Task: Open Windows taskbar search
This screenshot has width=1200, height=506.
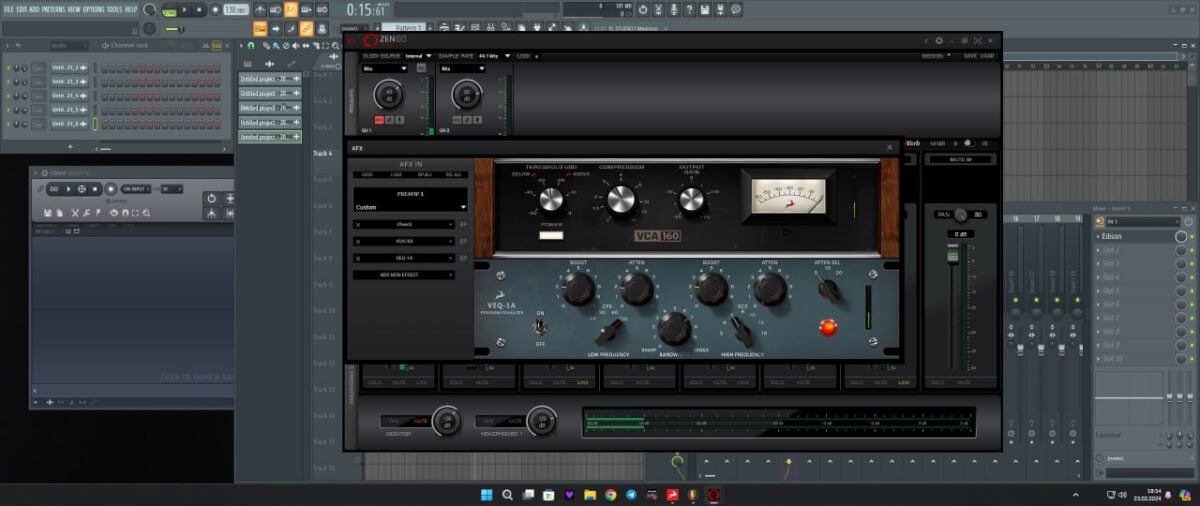Action: pos(507,494)
